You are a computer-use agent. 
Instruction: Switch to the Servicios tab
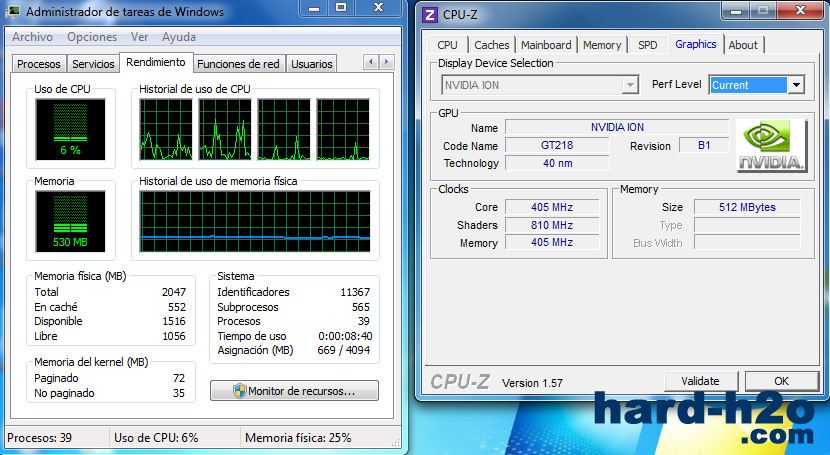pos(93,64)
